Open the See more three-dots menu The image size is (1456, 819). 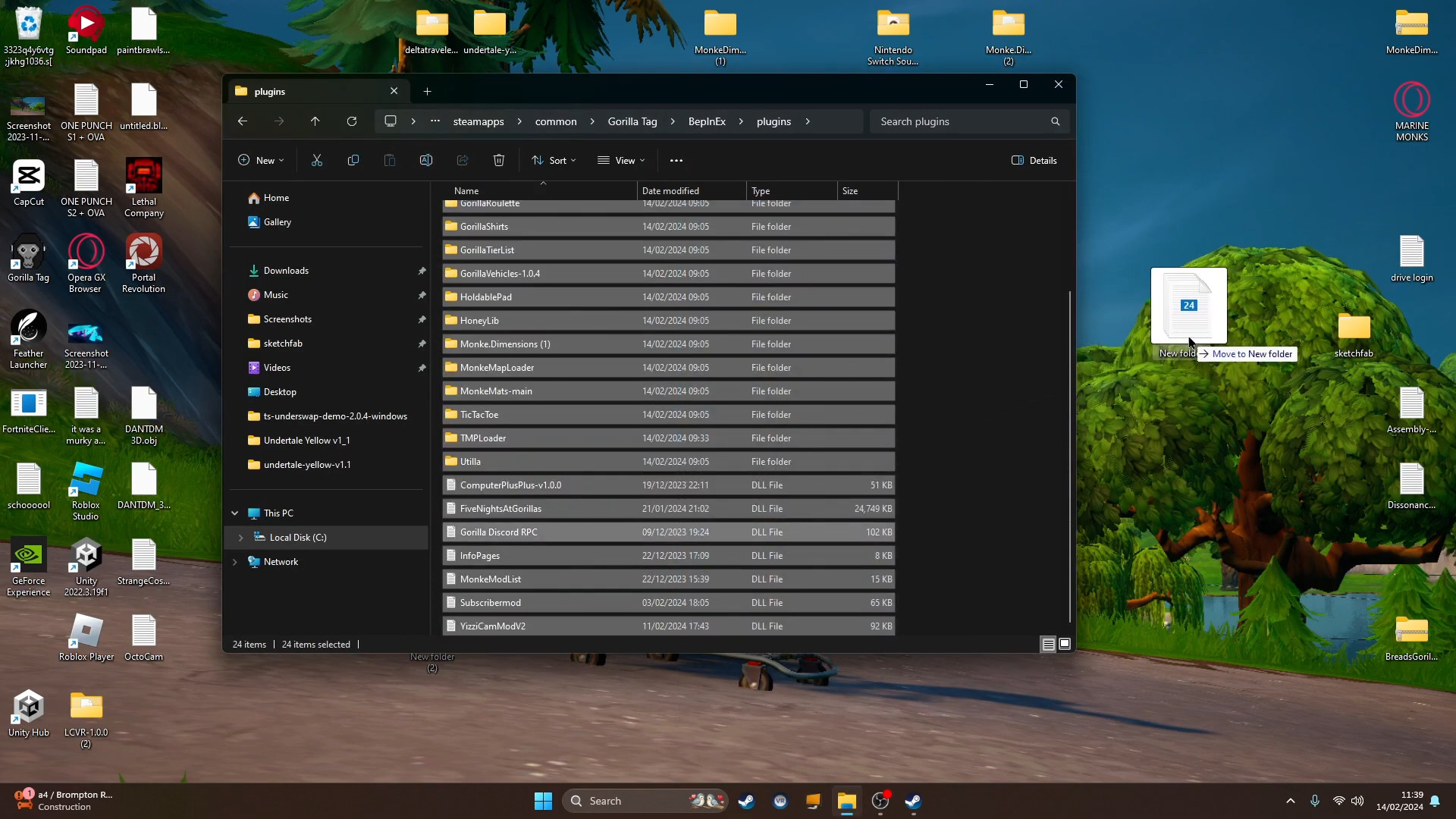click(x=676, y=160)
